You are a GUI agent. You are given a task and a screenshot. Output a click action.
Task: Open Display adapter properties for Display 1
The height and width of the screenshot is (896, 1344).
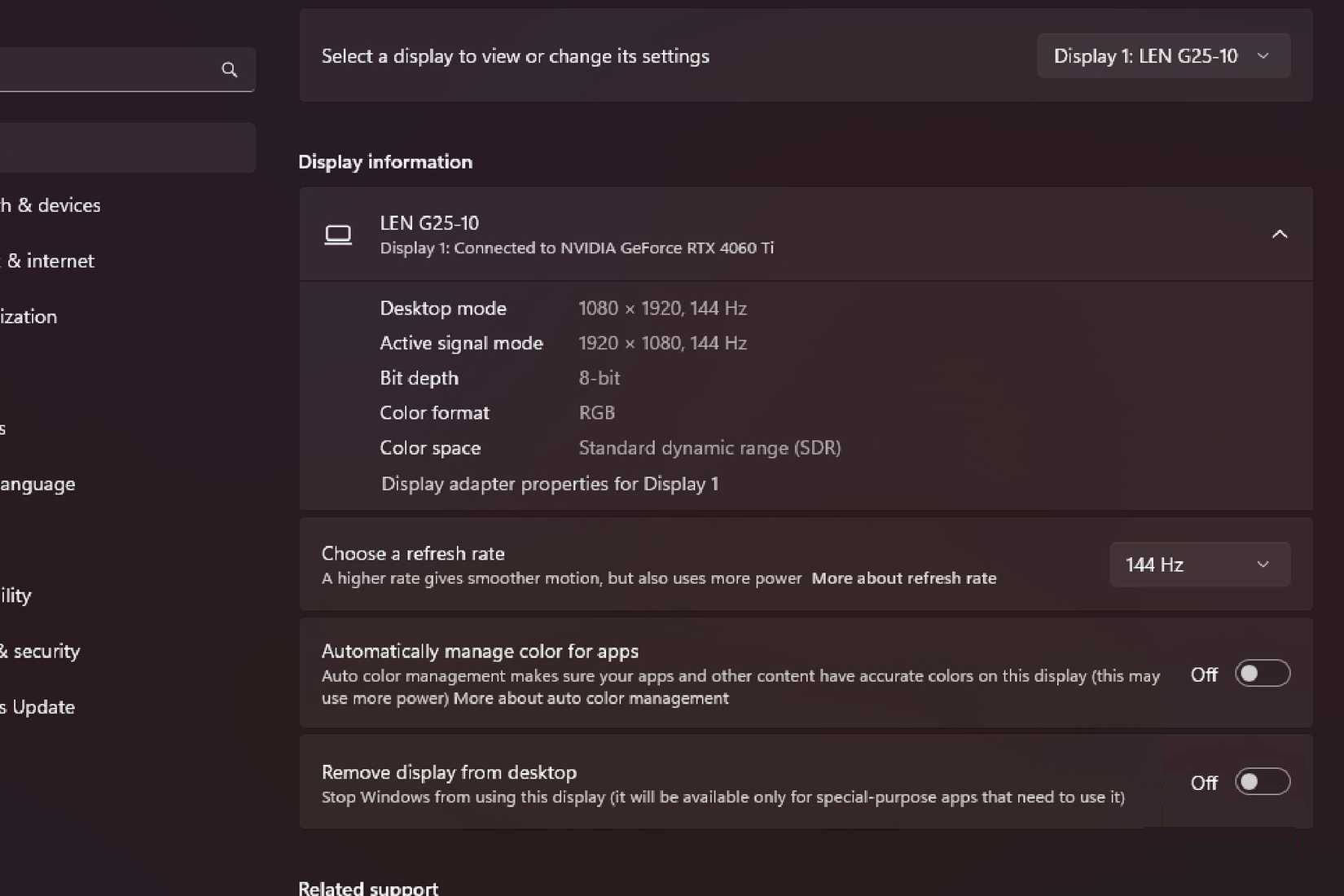click(x=550, y=484)
